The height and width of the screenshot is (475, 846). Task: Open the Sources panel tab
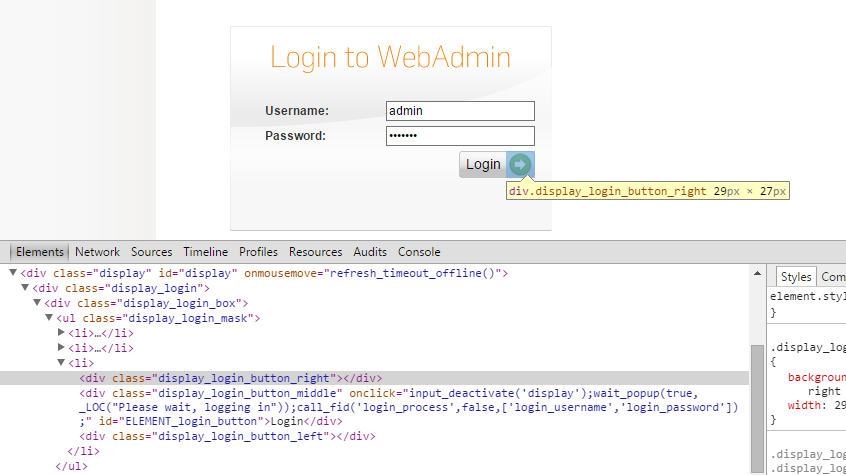[x=151, y=252]
